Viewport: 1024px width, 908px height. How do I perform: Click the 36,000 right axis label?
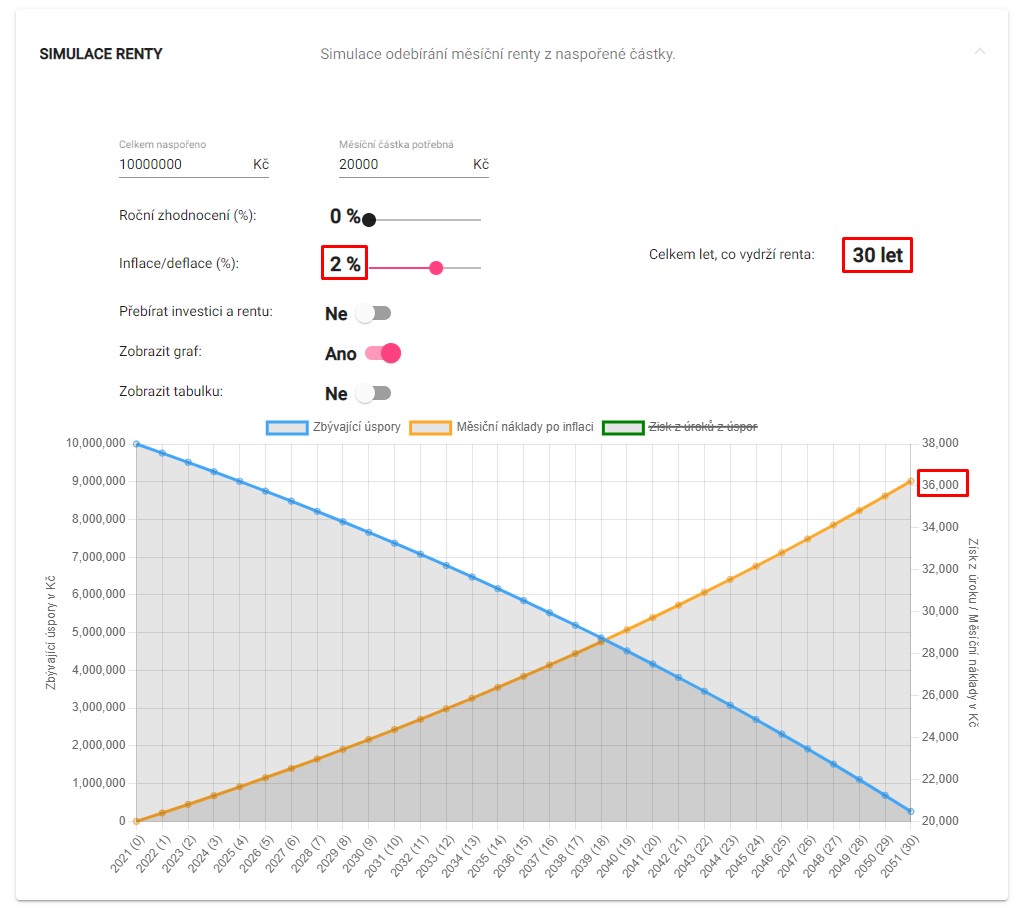pyautogui.click(x=940, y=485)
